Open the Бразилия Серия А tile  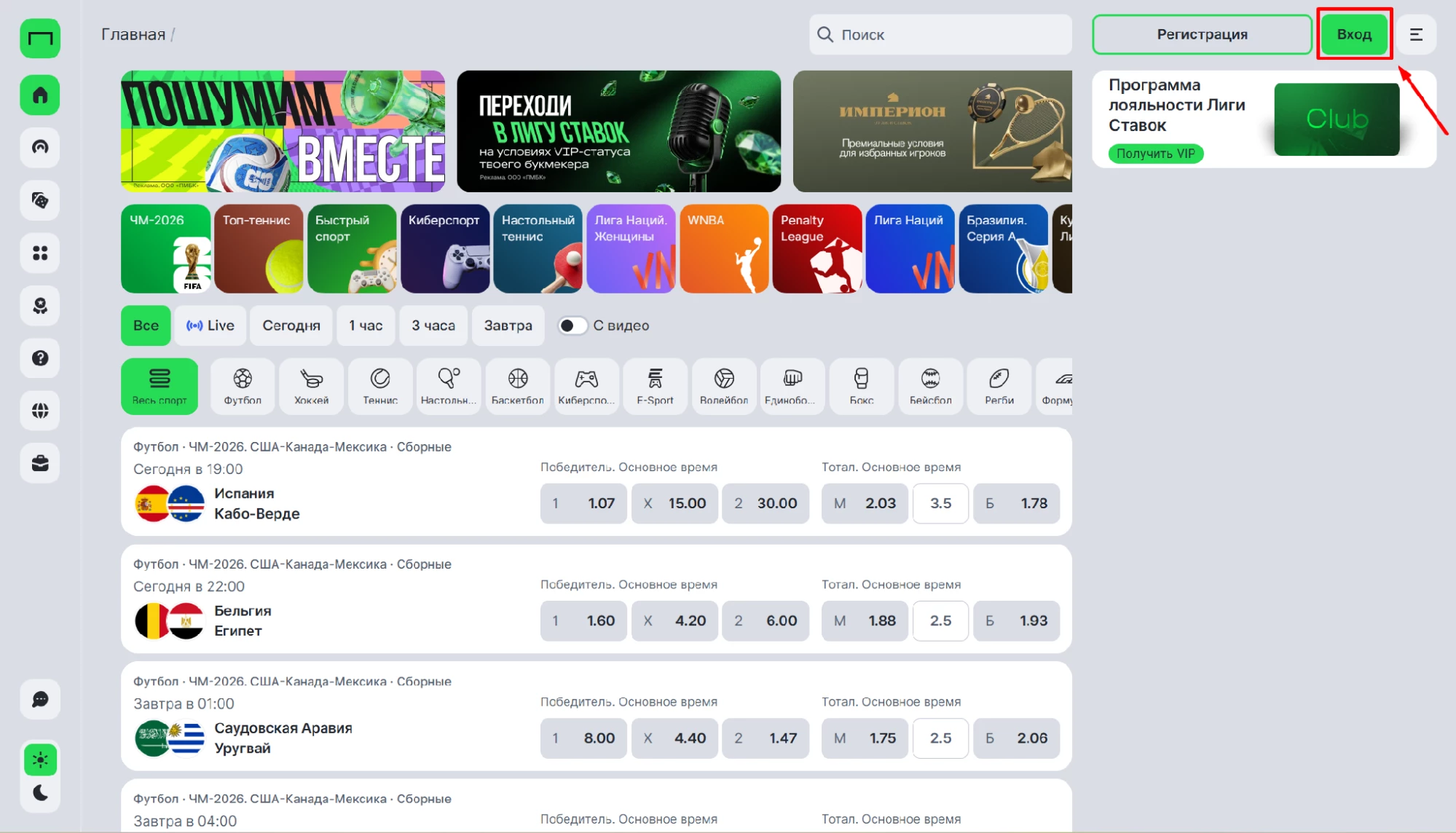pos(1004,249)
